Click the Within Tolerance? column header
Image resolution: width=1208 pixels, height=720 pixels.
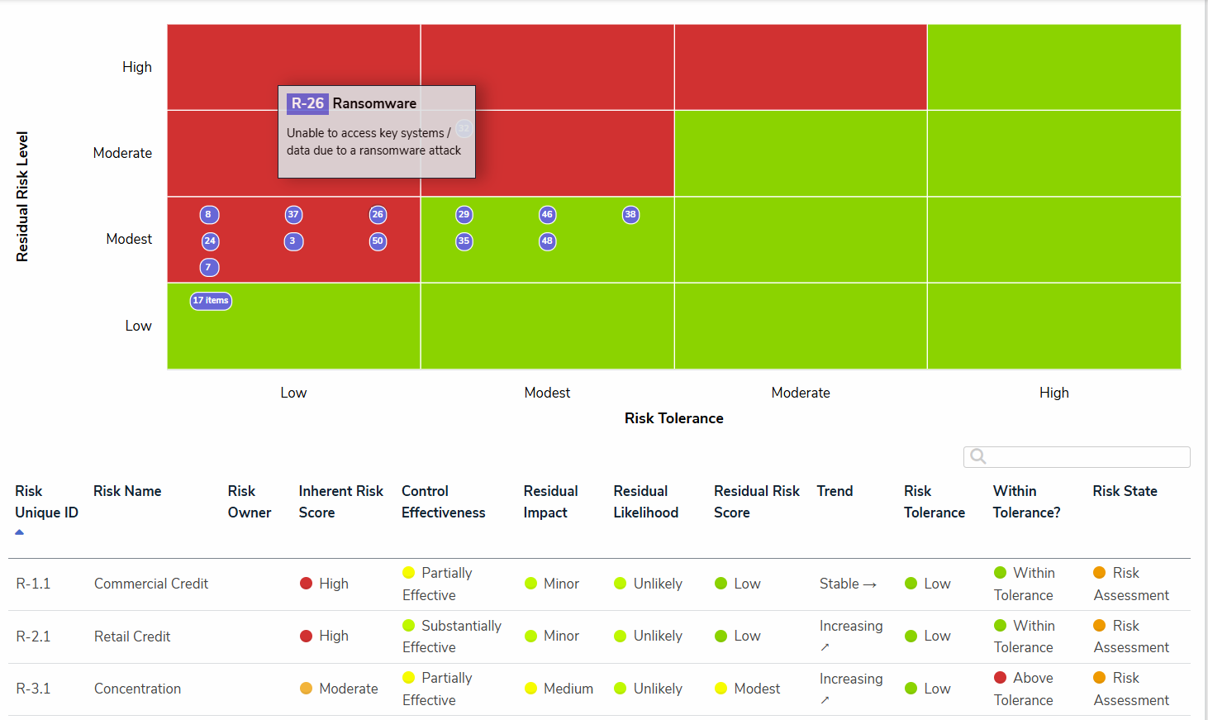pyautogui.click(x=1027, y=502)
